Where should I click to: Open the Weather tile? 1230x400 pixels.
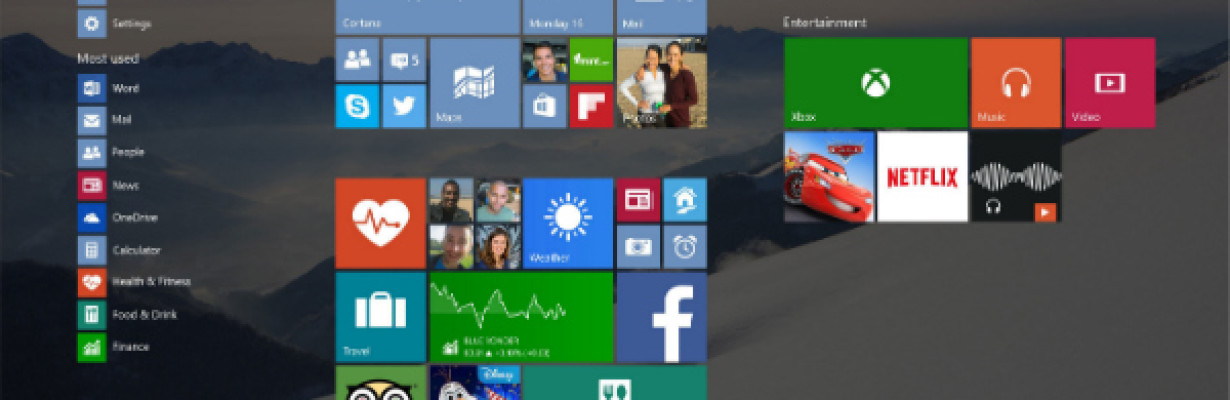point(568,223)
